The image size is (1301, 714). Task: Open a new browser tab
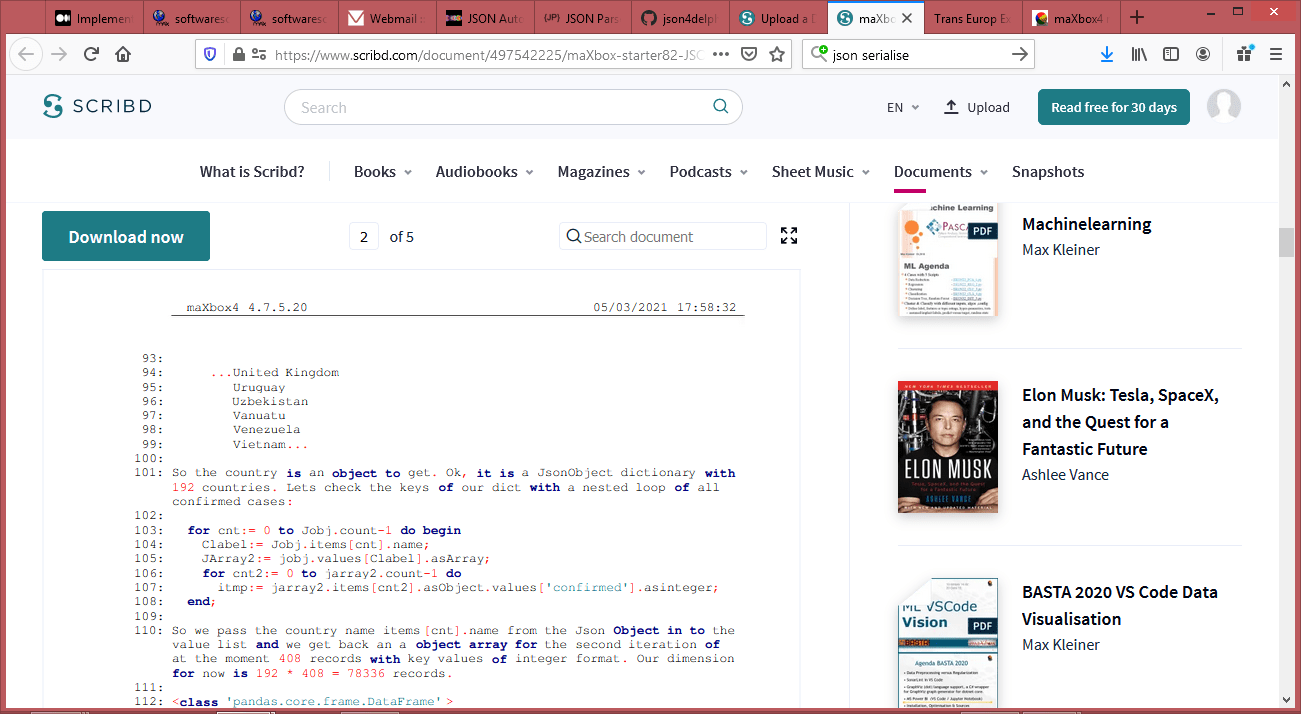pos(1137,18)
